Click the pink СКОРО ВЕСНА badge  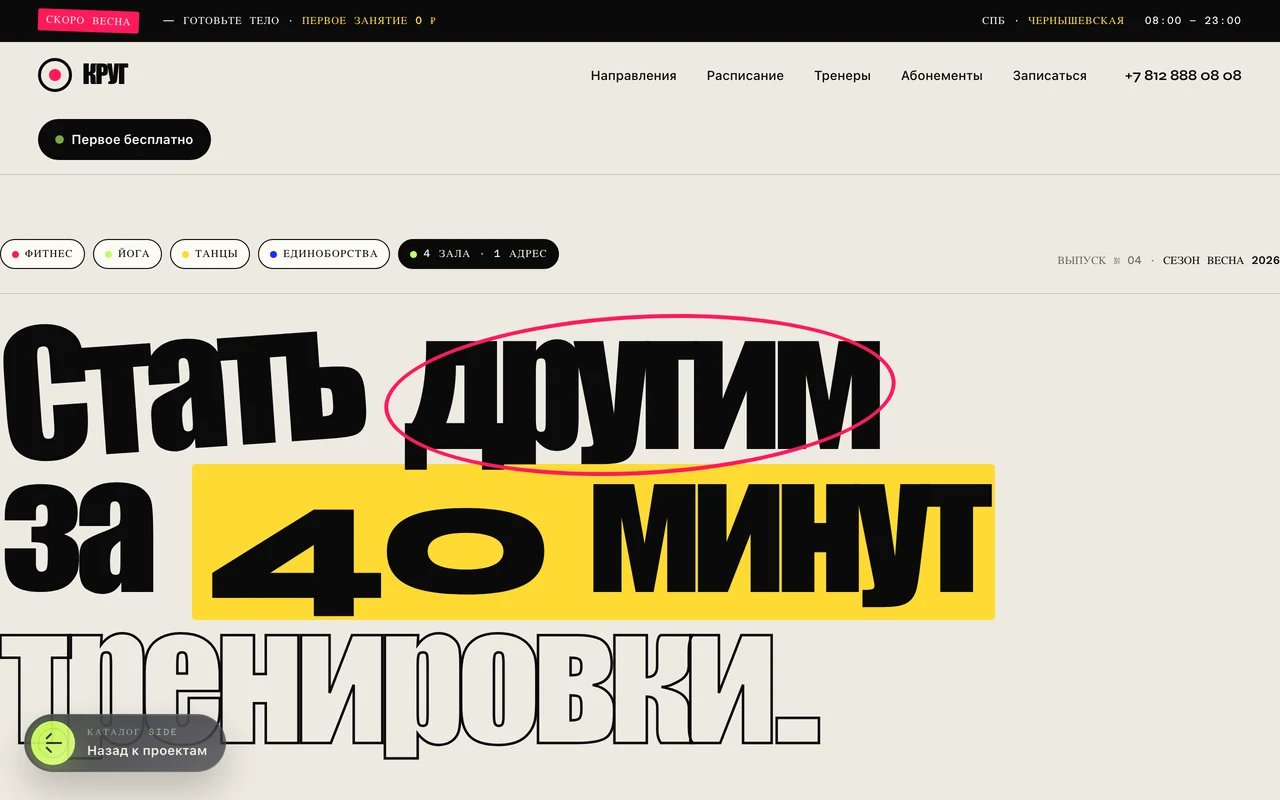(88, 21)
